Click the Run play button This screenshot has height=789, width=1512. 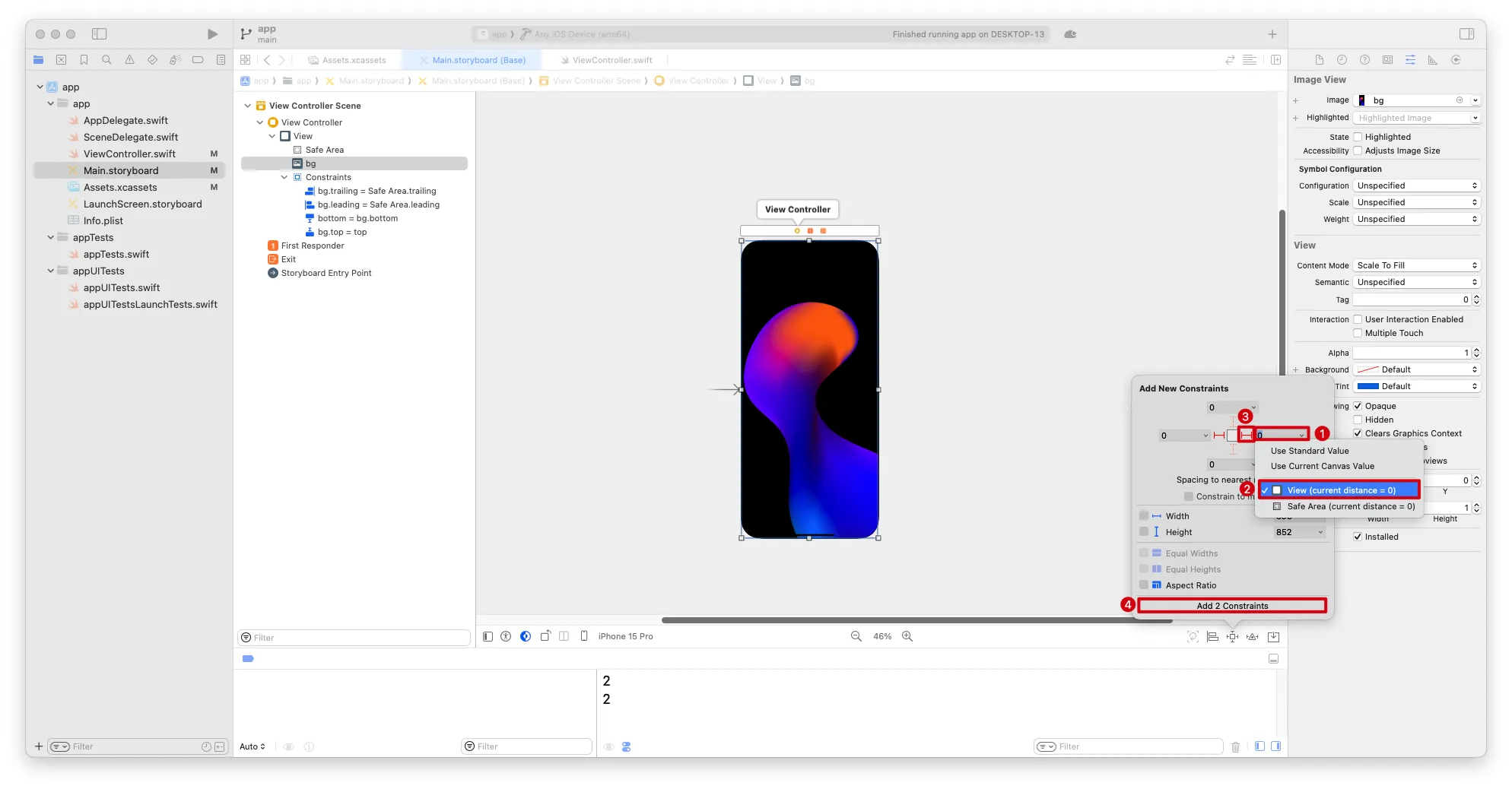(212, 34)
